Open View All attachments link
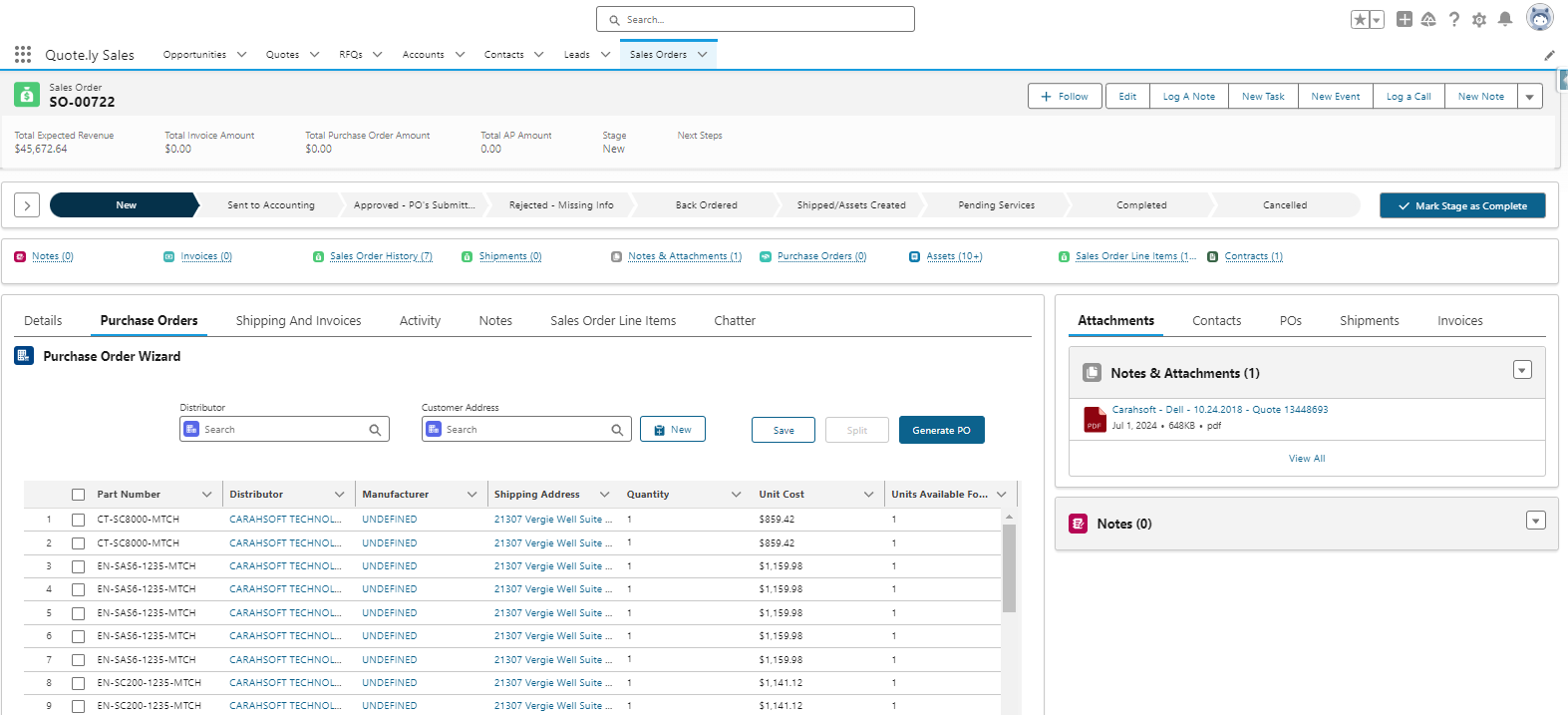Viewport: 1568px width, 715px height. click(x=1307, y=459)
